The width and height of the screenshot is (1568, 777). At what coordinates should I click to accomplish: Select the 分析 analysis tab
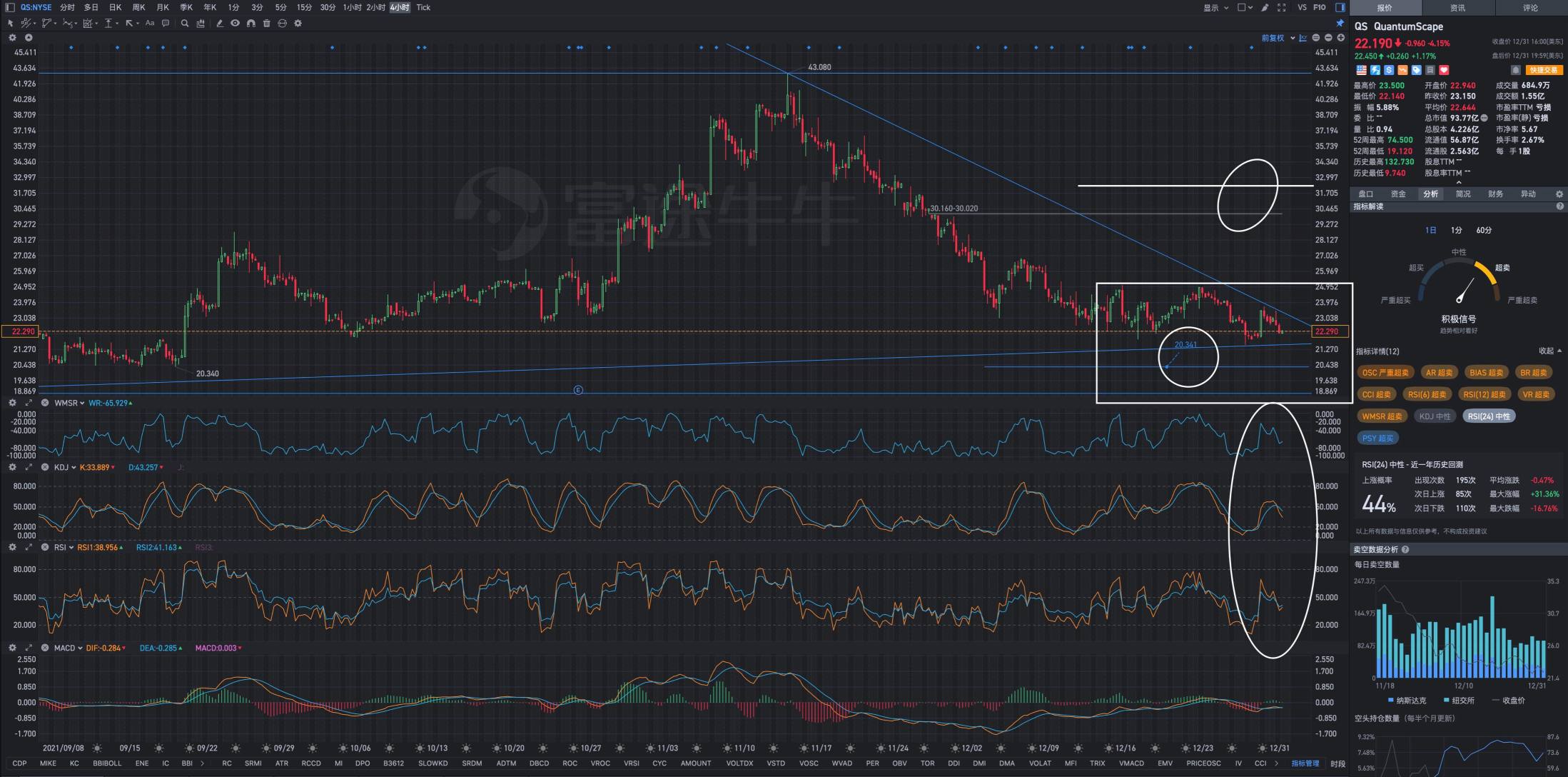1430,194
